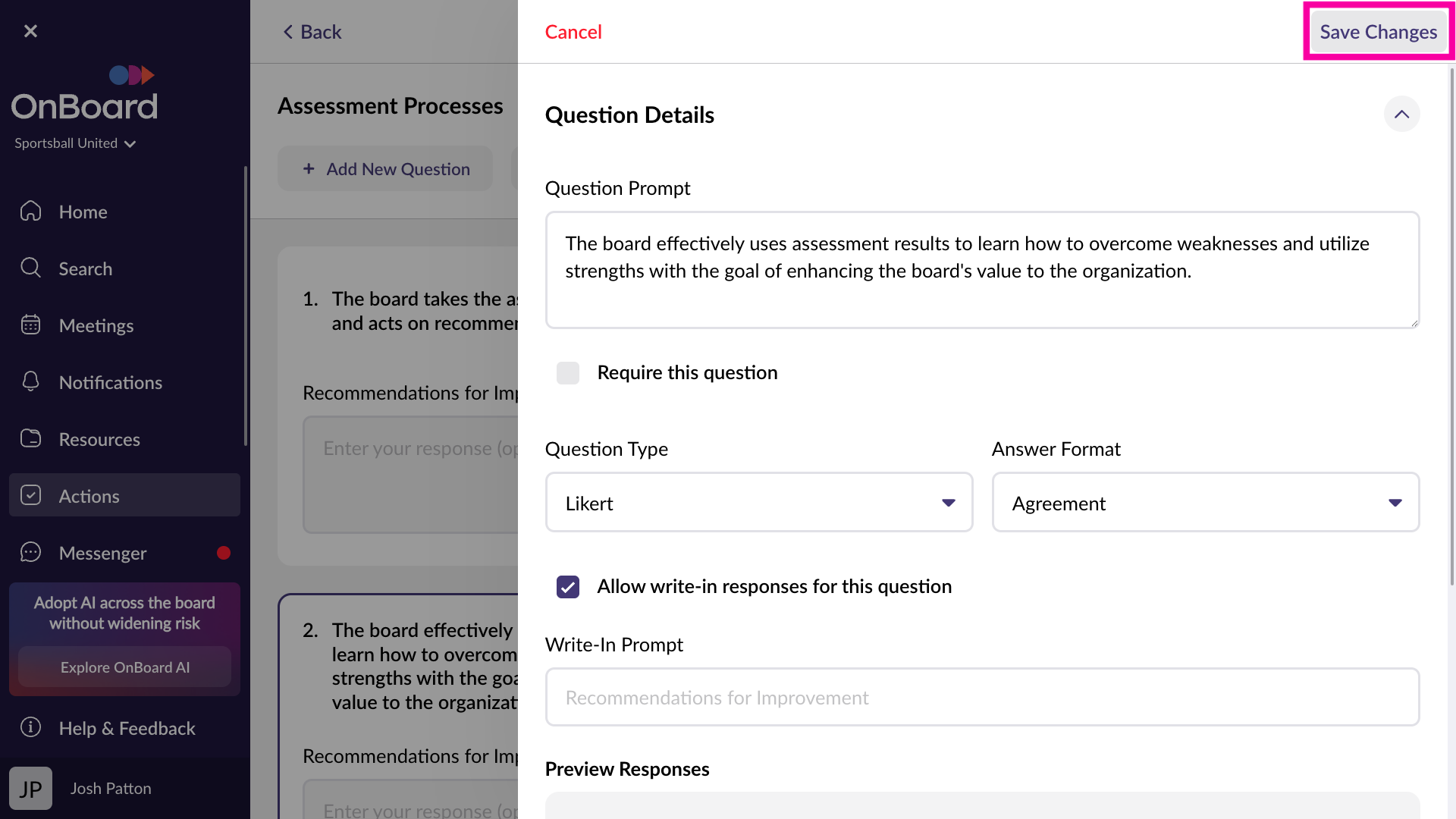Screen dimensions: 1456x819
Task: Click the OnBoard logo
Action: point(84,93)
